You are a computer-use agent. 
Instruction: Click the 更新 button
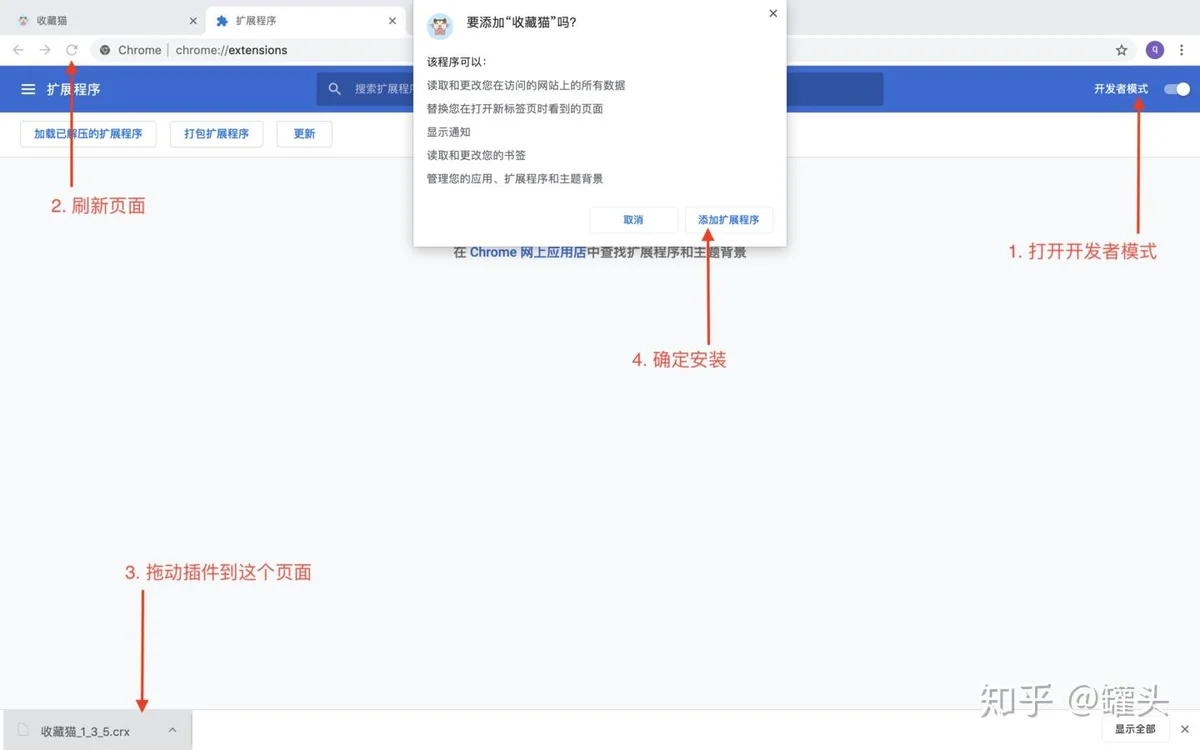304,134
